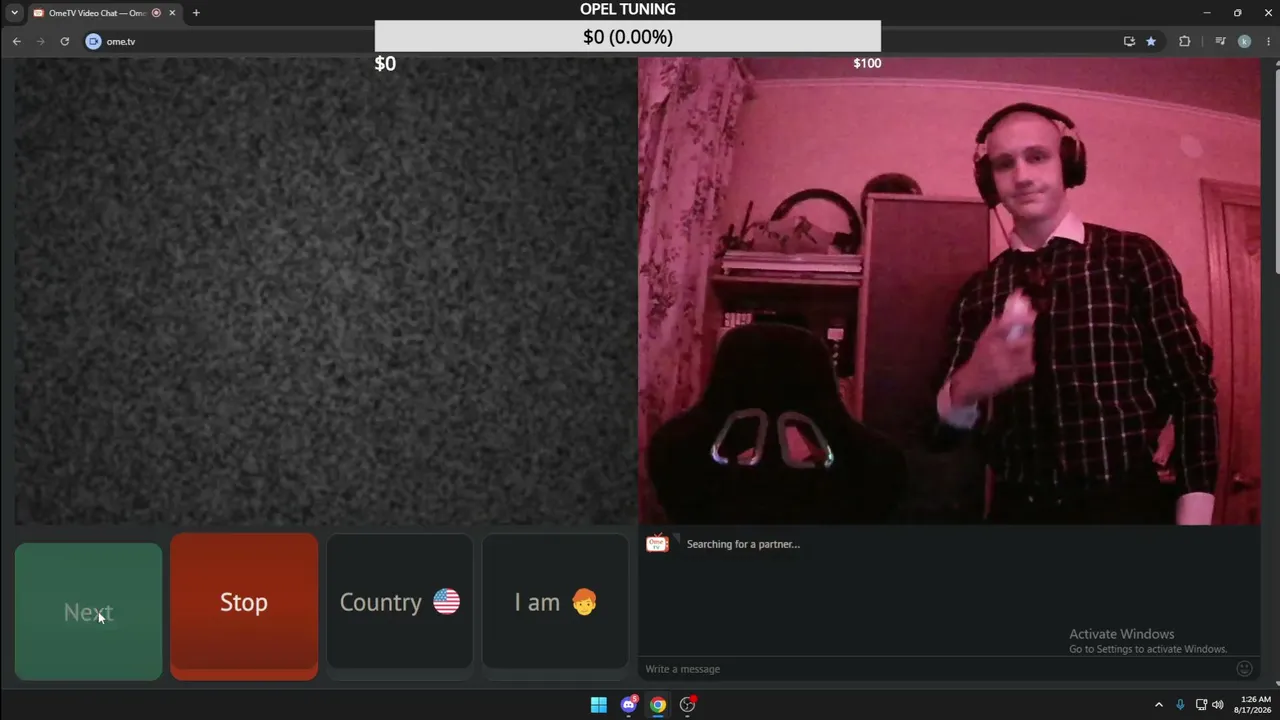Image resolution: width=1280 pixels, height=720 pixels.
Task: Open Discord from the taskbar
Action: coord(628,705)
